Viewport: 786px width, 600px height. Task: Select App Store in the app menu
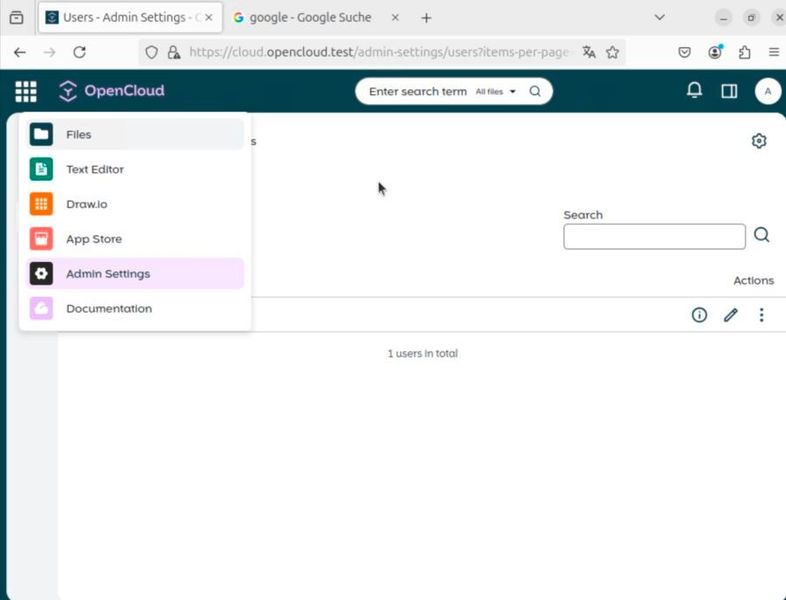(135, 239)
